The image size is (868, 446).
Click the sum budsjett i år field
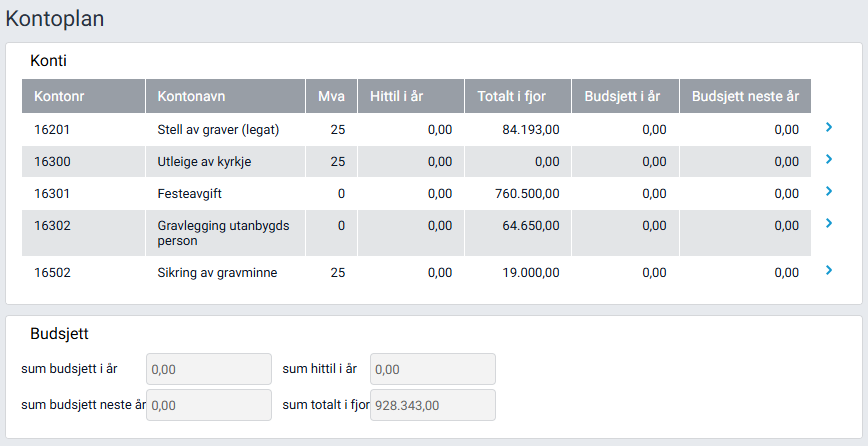point(209,369)
